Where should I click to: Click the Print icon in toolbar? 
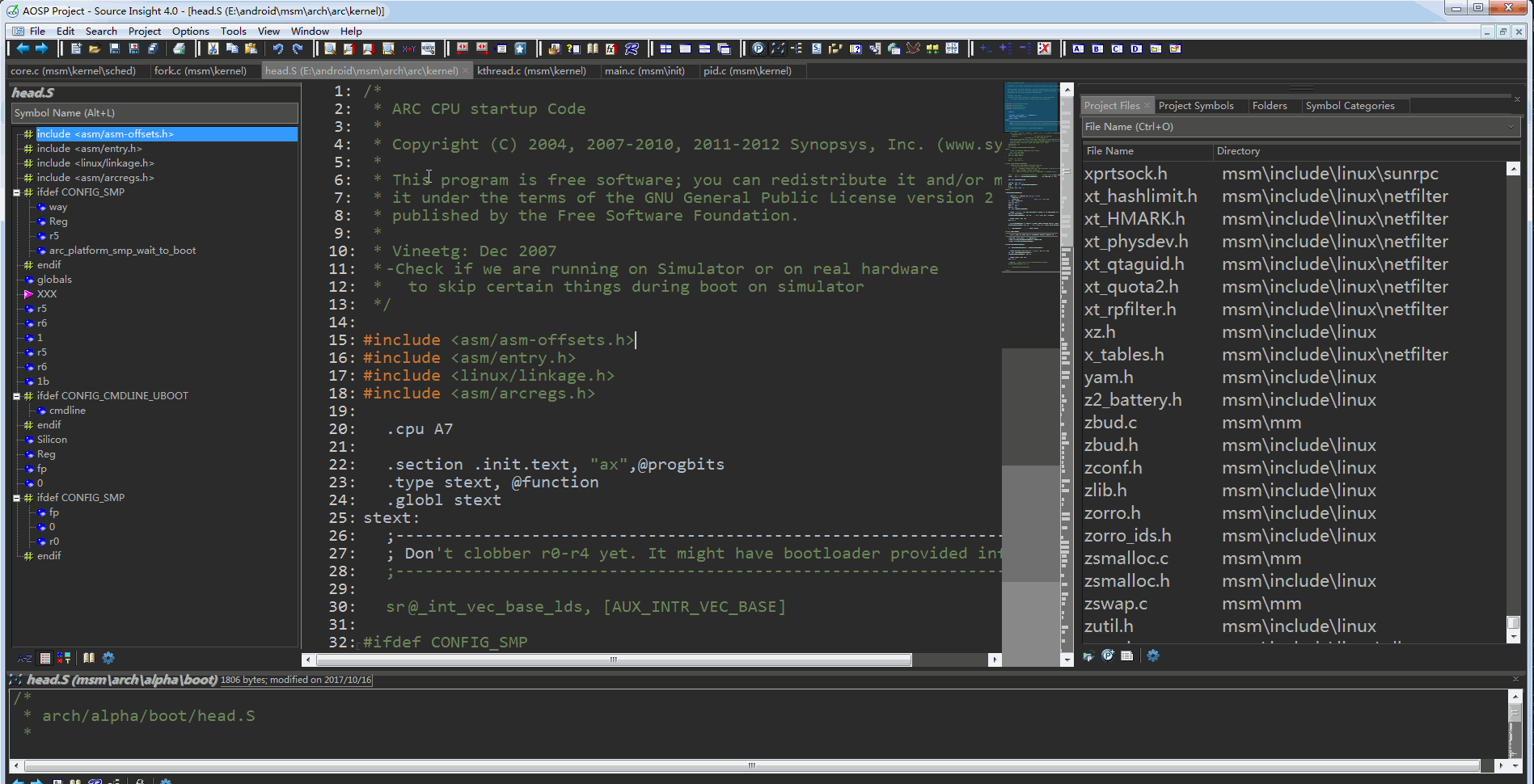tap(180, 48)
